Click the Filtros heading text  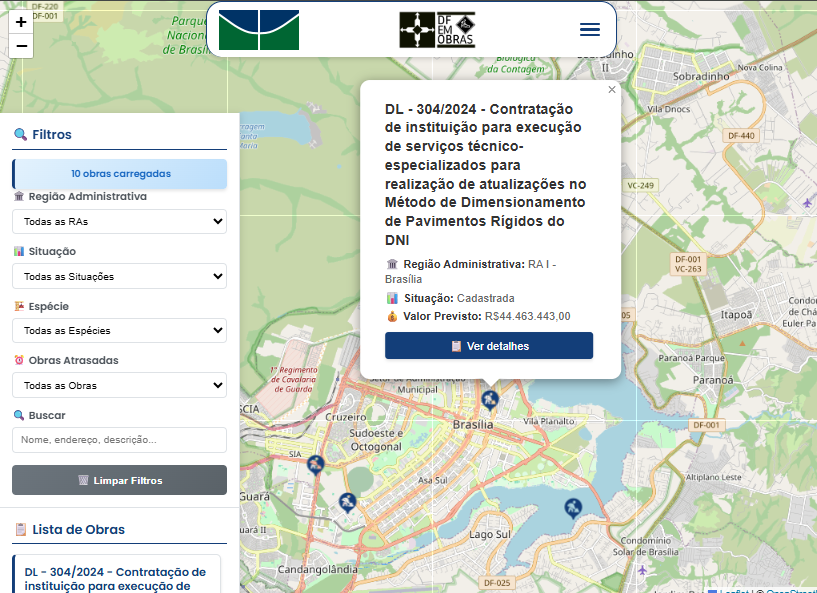click(x=52, y=134)
